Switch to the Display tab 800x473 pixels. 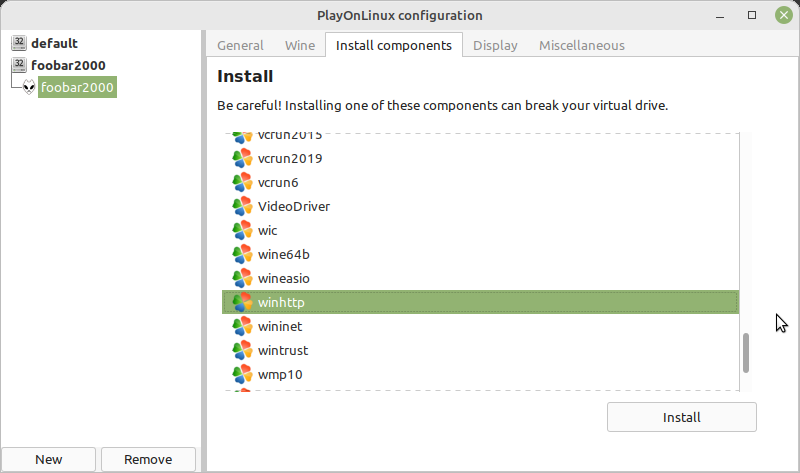(495, 45)
